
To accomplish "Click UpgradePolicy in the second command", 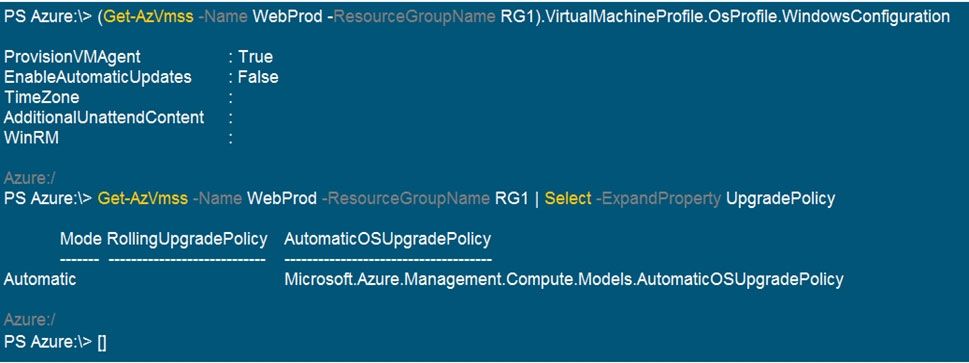I will [x=780, y=199].
